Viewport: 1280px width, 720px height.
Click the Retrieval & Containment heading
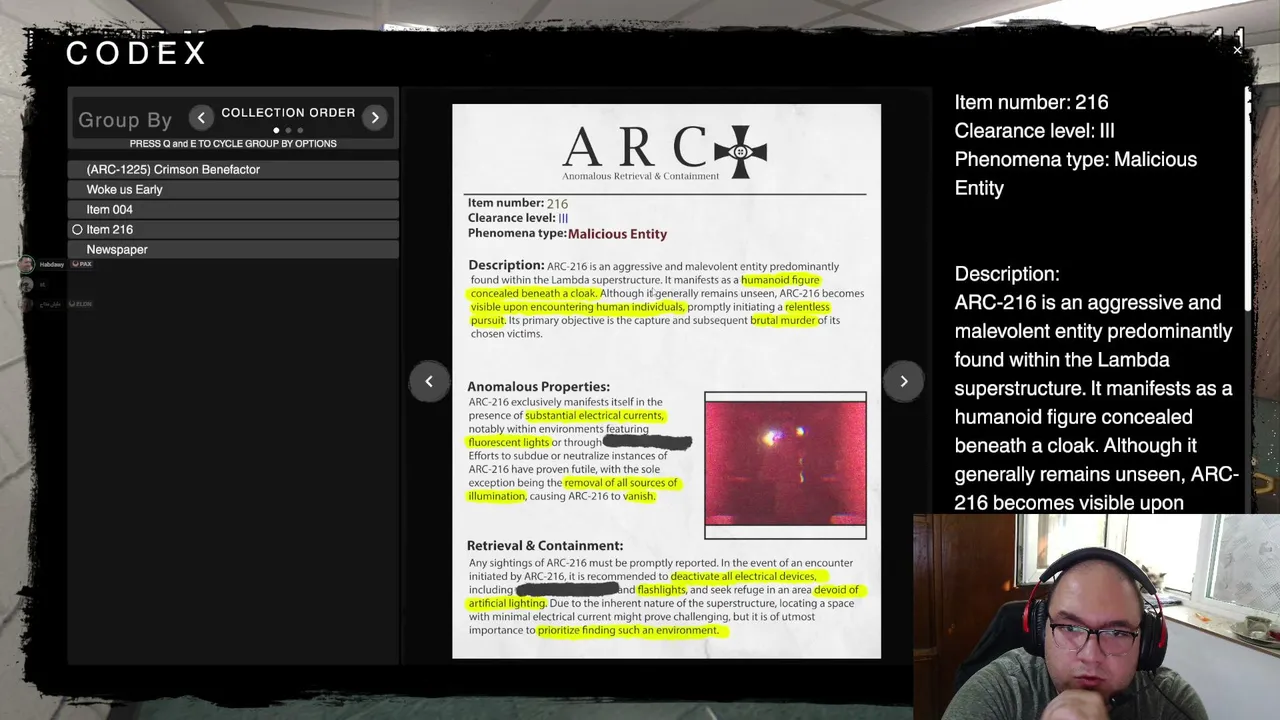pos(545,545)
